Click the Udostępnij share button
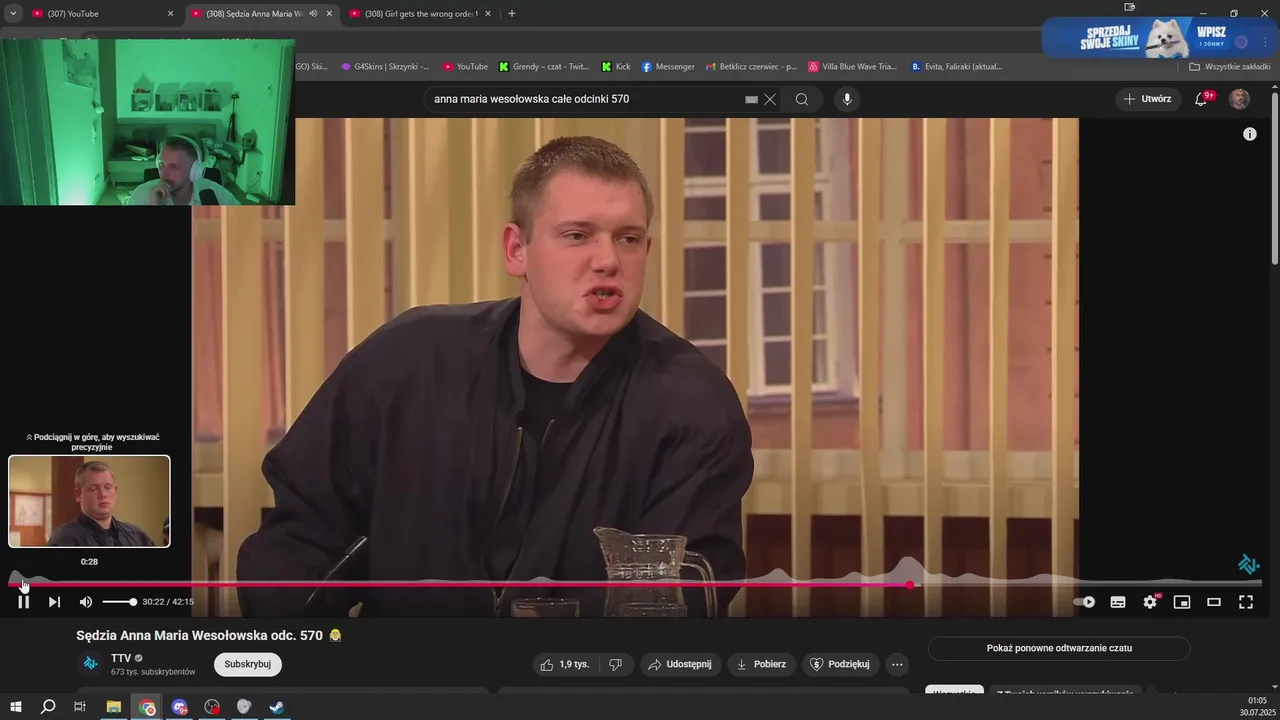Image resolution: width=1280 pixels, height=720 pixels. (x=679, y=664)
